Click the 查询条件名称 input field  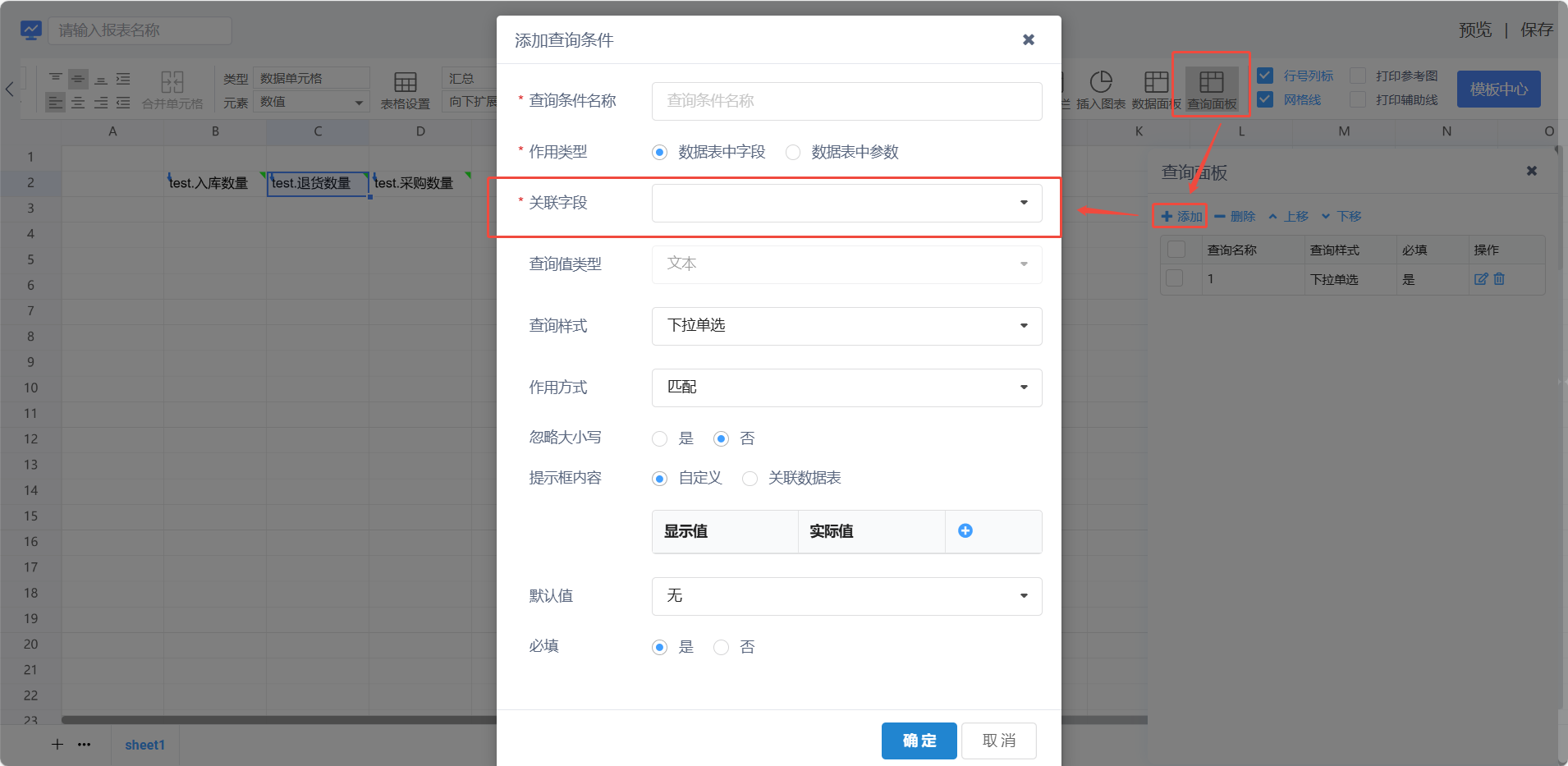[846, 101]
